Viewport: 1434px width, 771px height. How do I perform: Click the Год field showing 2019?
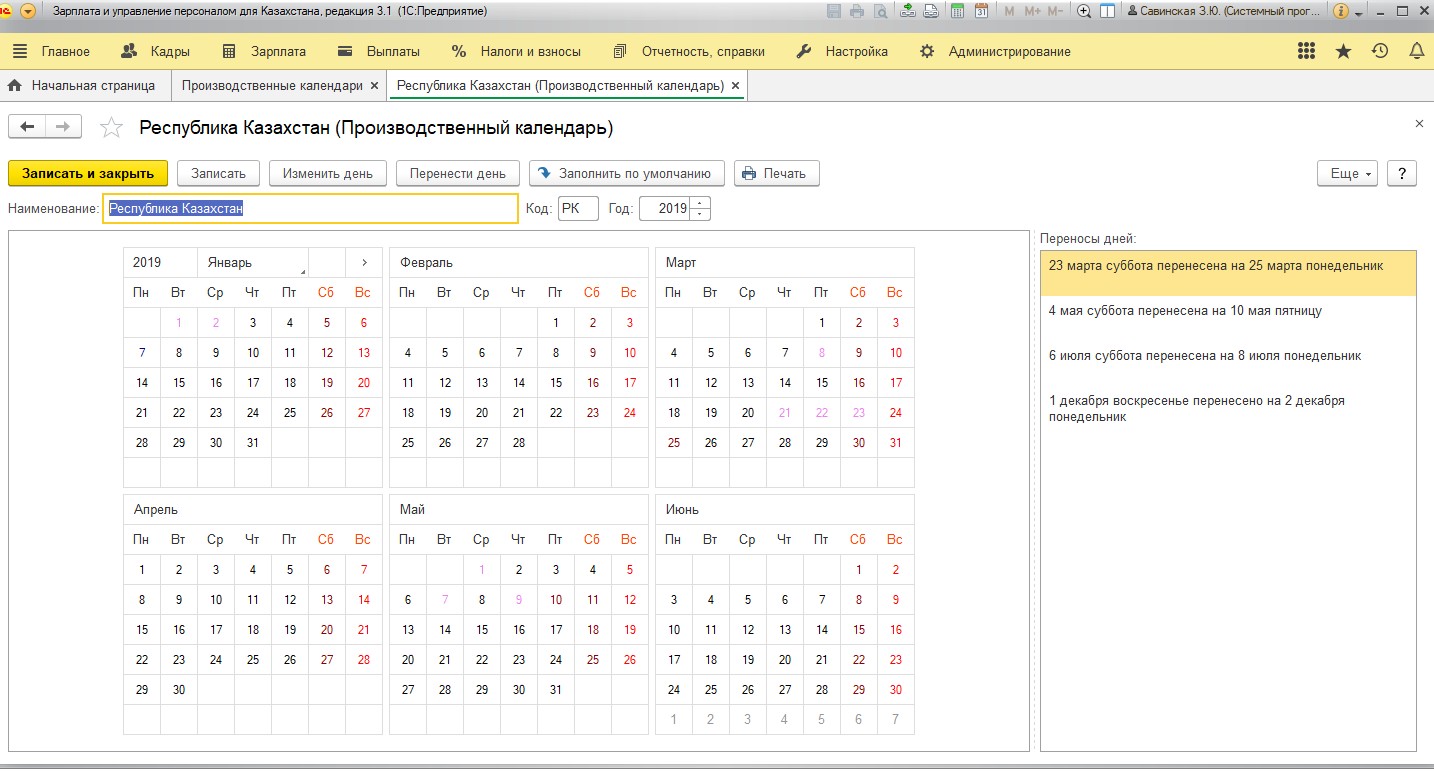(x=665, y=209)
